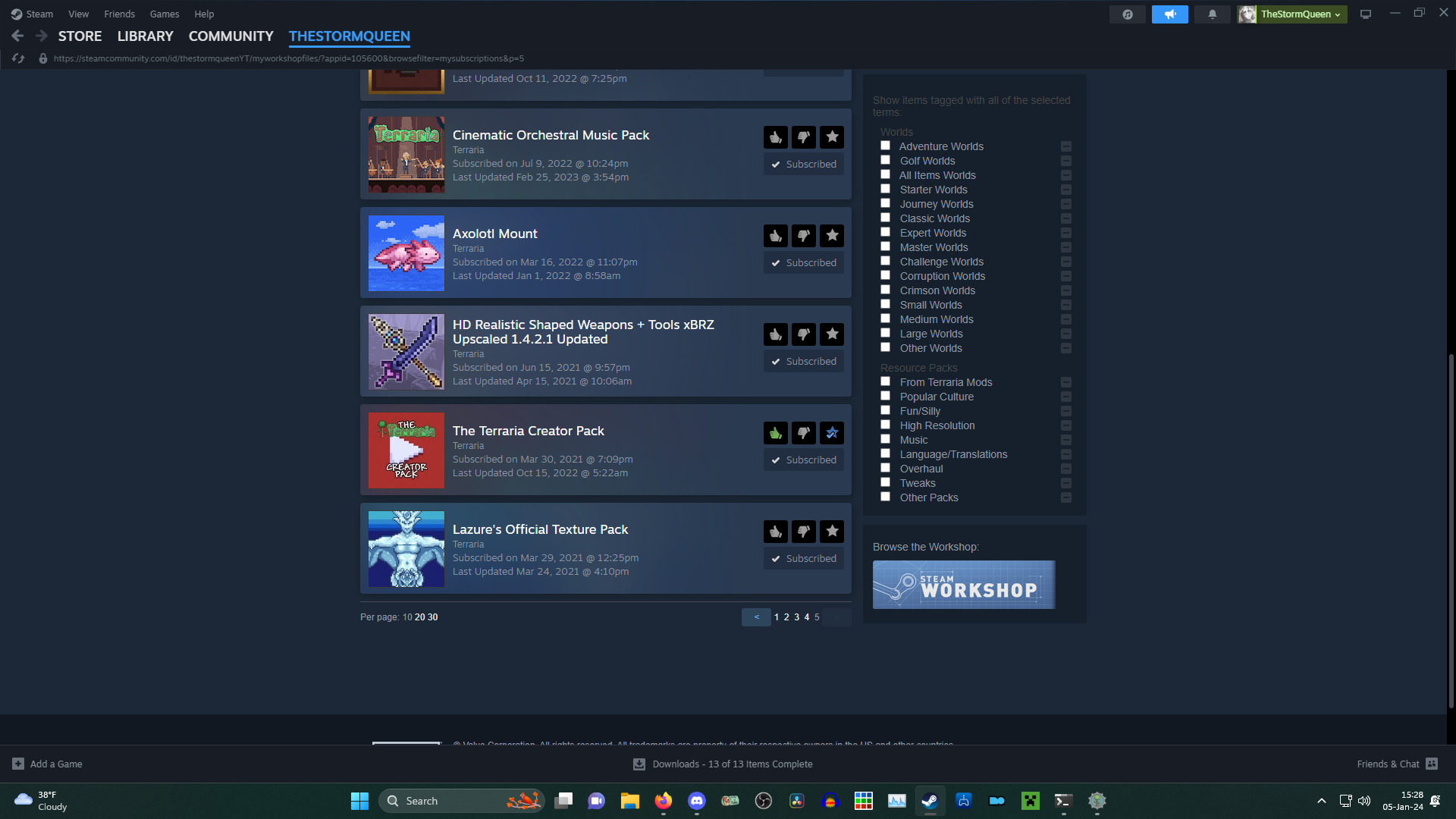Check the High Resolution tag
This screenshot has height=819, width=1456.
pos(885,425)
